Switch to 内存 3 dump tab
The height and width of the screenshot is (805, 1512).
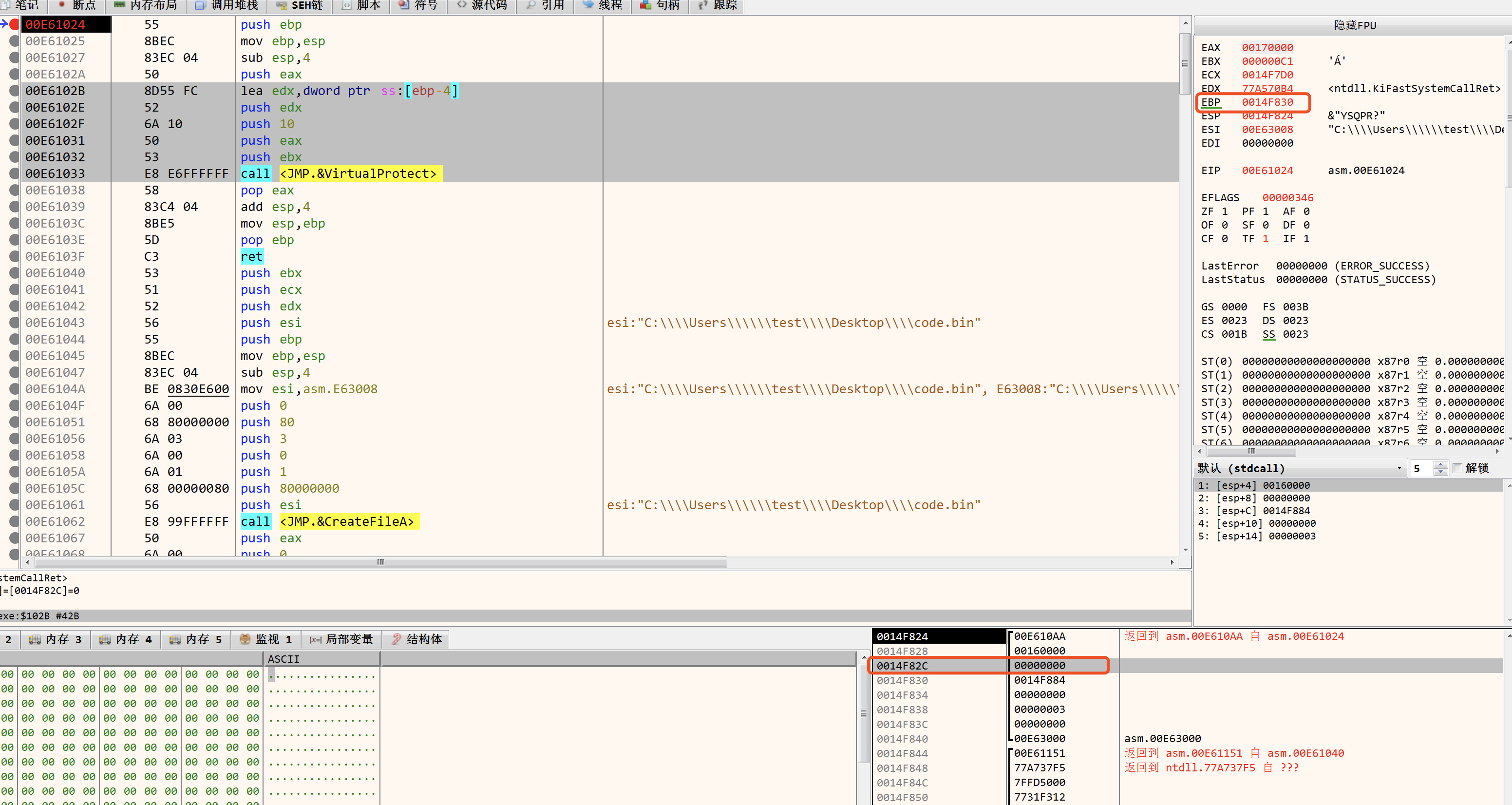click(55, 639)
